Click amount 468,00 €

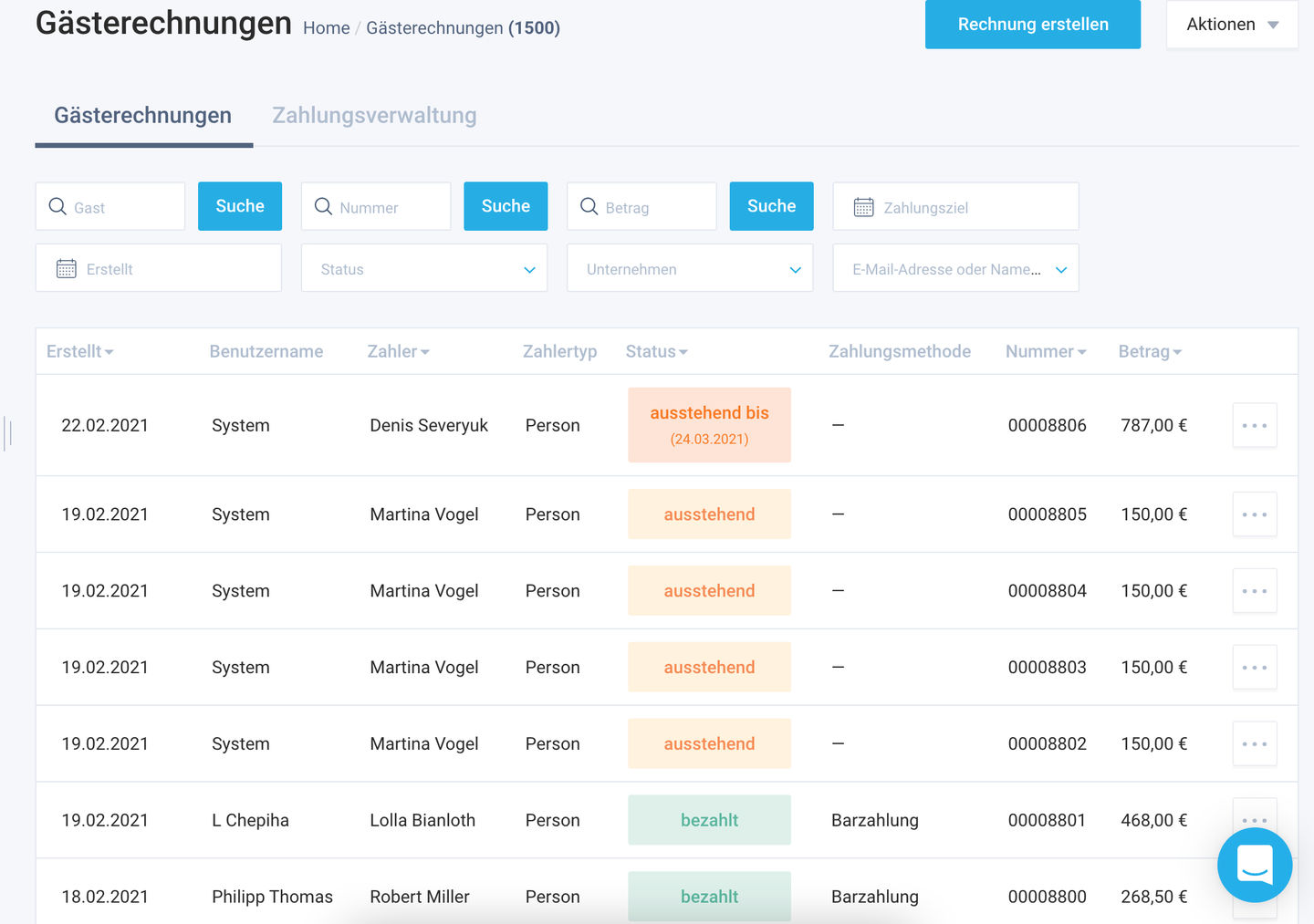pos(1153,820)
